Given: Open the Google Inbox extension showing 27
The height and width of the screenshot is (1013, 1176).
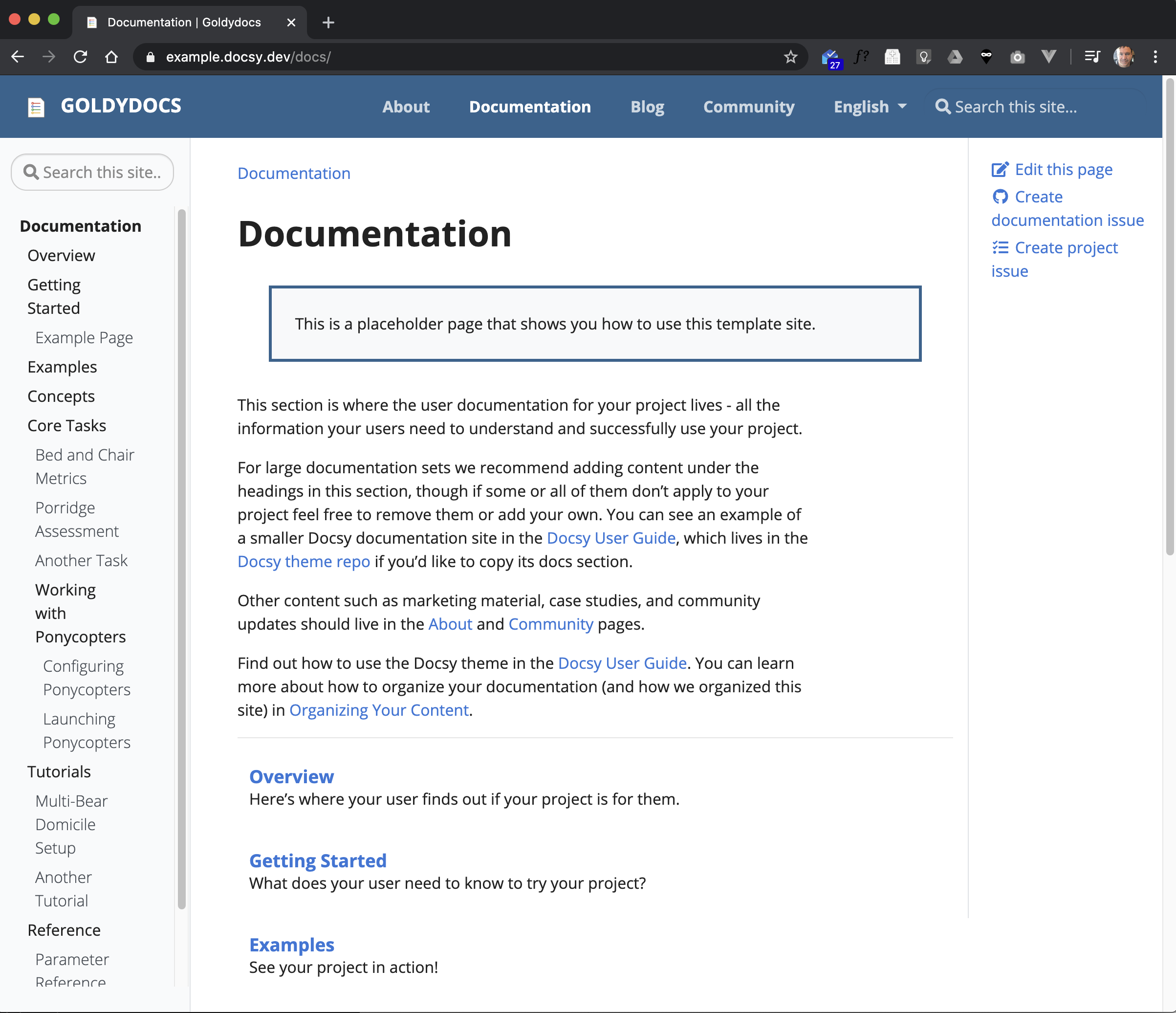Looking at the screenshot, I should click(831, 57).
